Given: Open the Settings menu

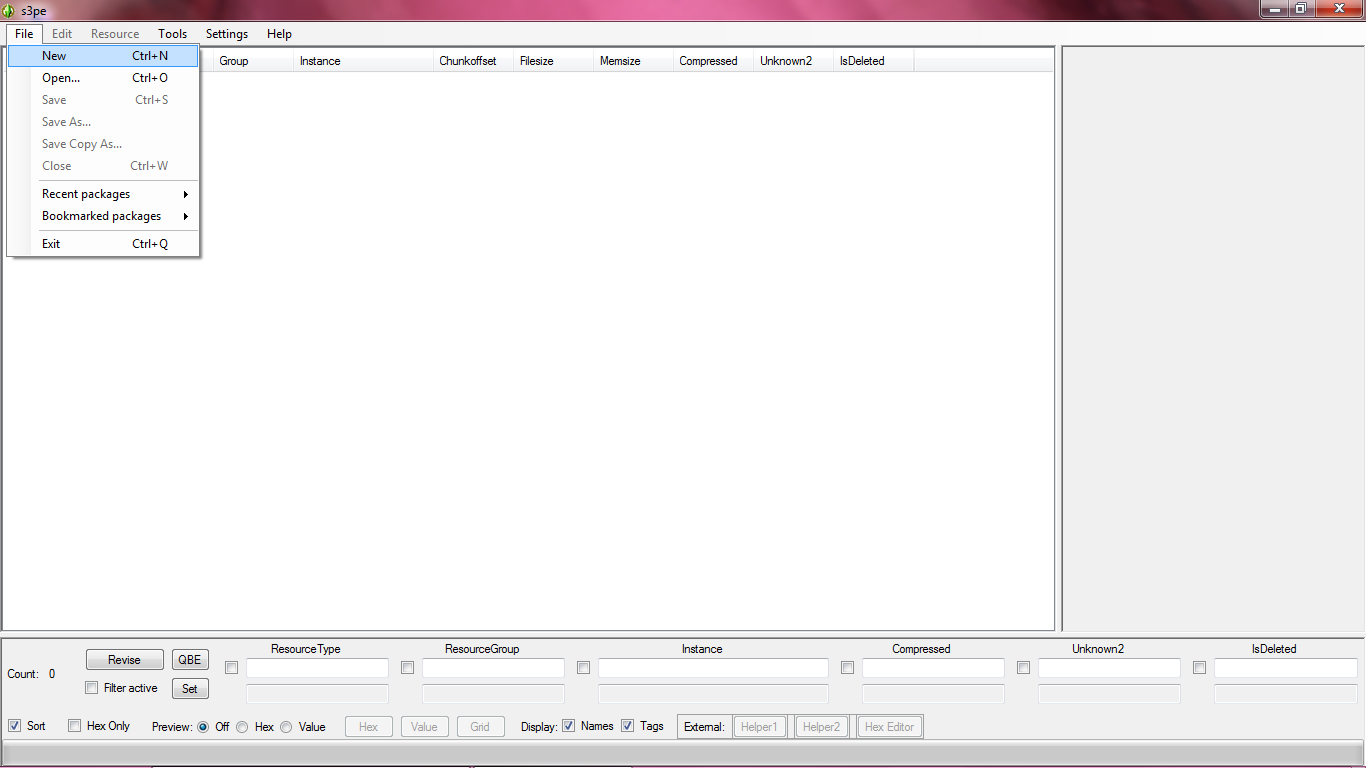Looking at the screenshot, I should coord(226,33).
